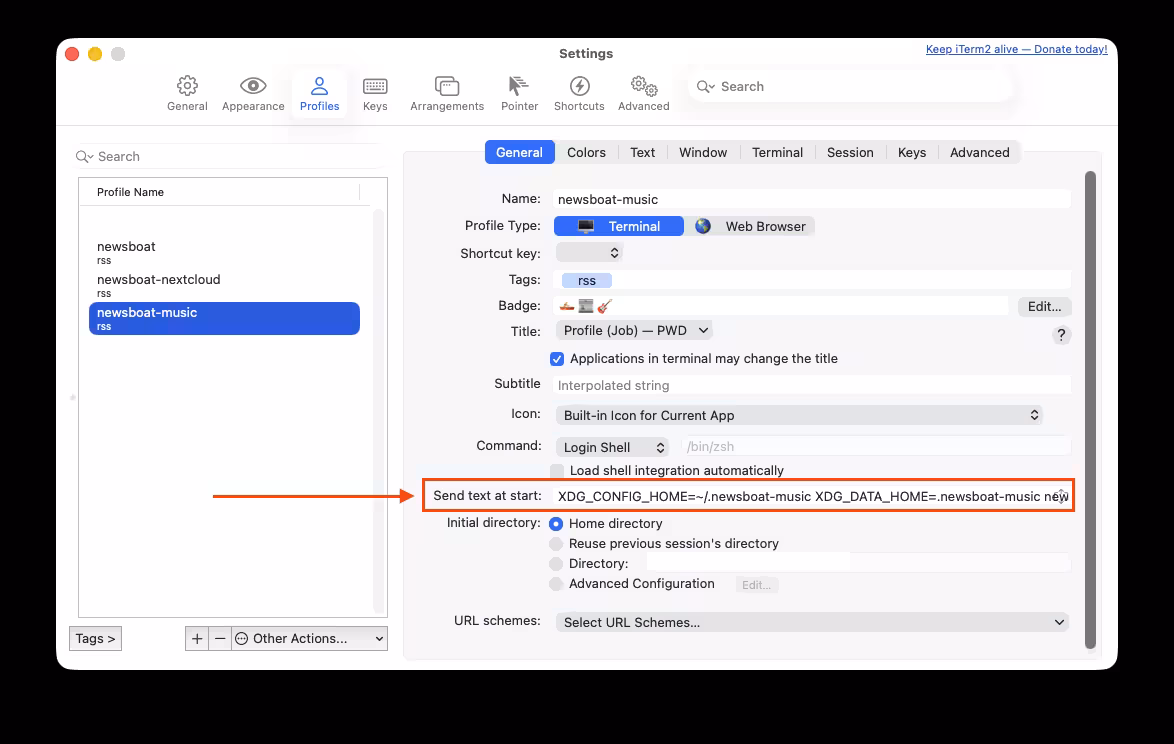
Task: Open Select URL Schemes dropdown
Action: click(x=812, y=622)
